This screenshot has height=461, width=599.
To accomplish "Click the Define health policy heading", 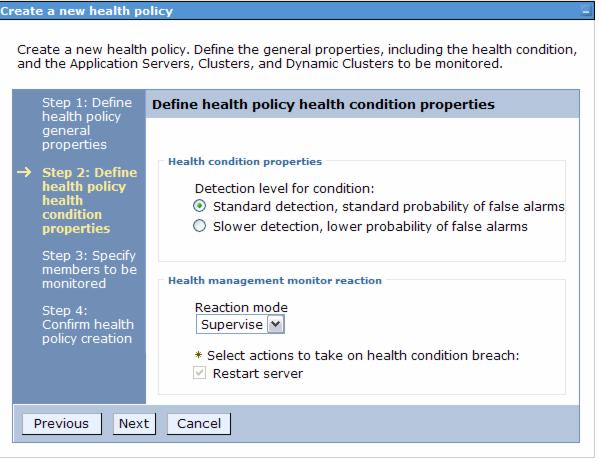I will click(323, 104).
